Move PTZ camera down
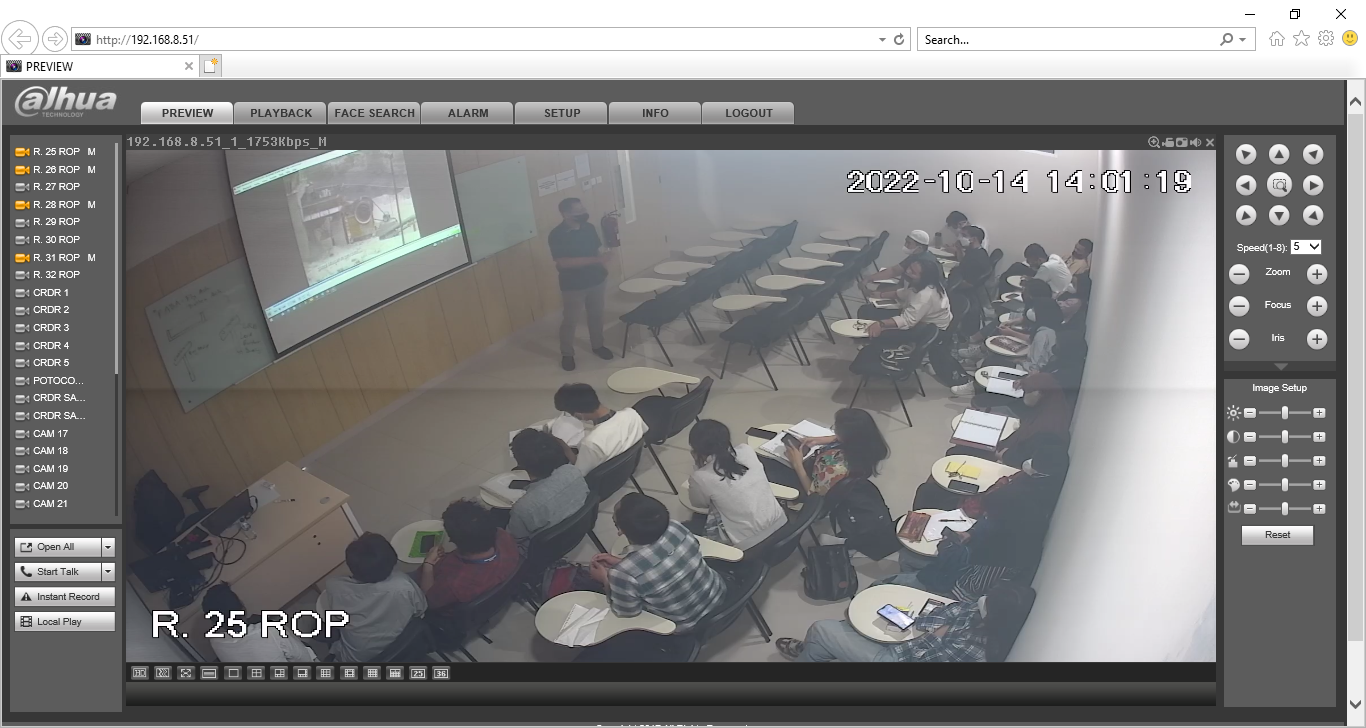The image size is (1366, 728). pos(1279,215)
